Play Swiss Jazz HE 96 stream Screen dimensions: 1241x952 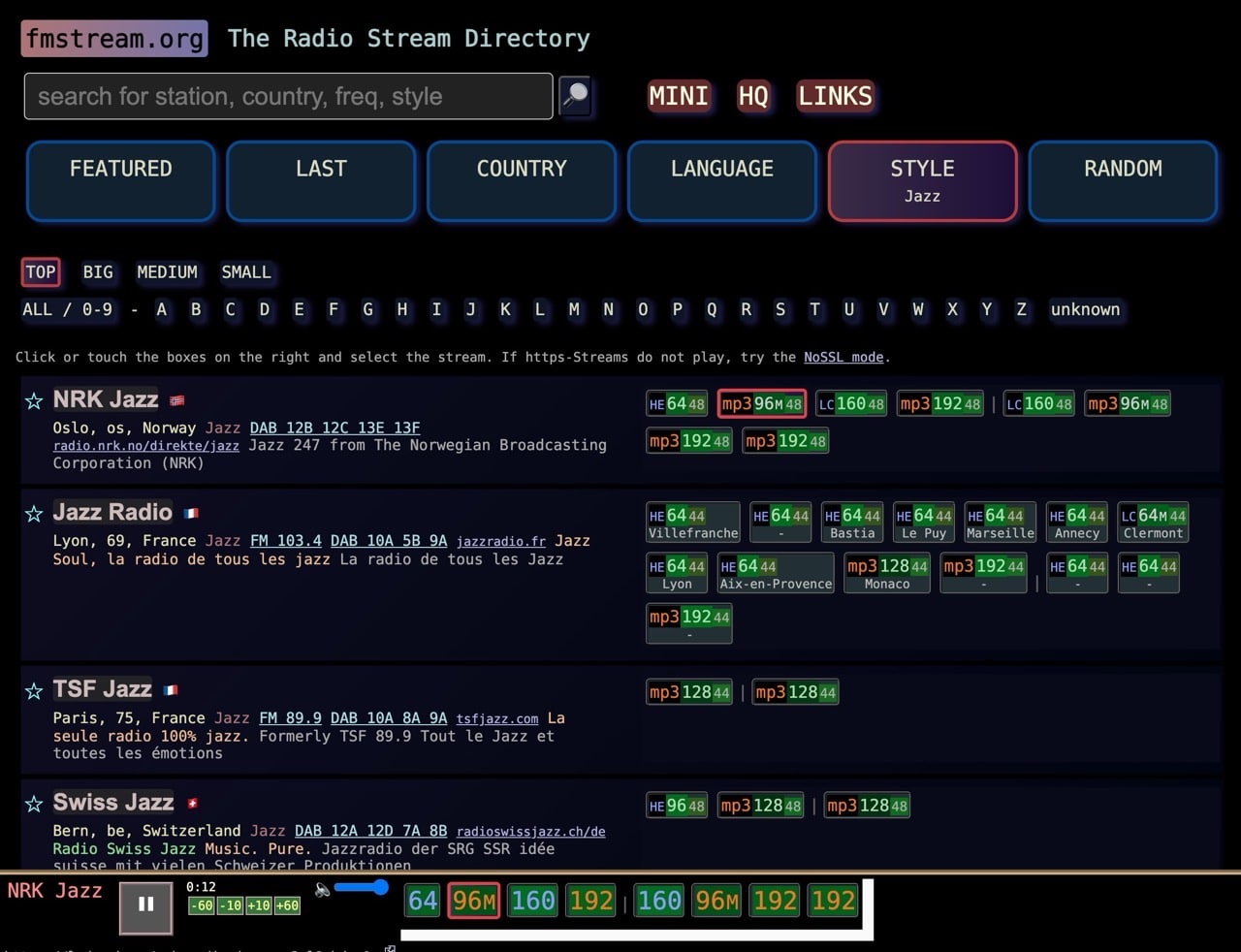pos(677,806)
